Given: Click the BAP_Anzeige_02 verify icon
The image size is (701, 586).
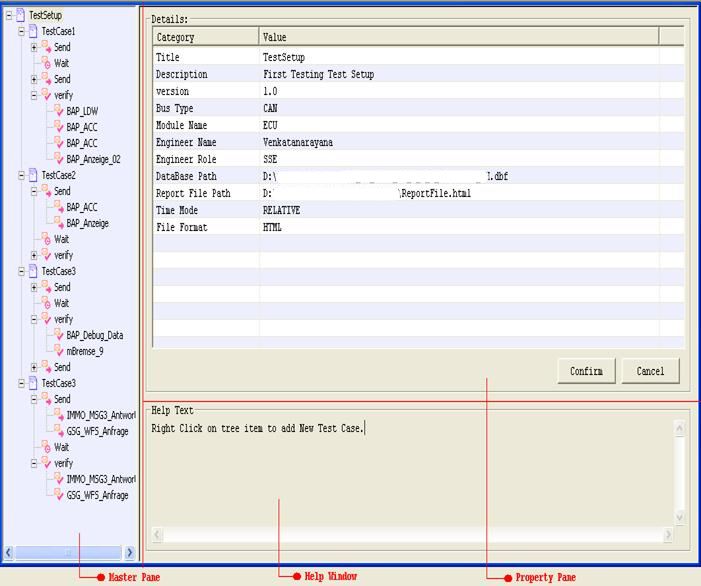Looking at the screenshot, I should pyautogui.click(x=59, y=159).
